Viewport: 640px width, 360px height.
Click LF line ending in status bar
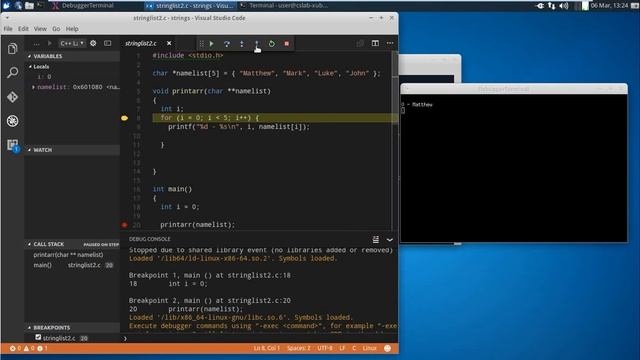pyautogui.click(x=342, y=348)
